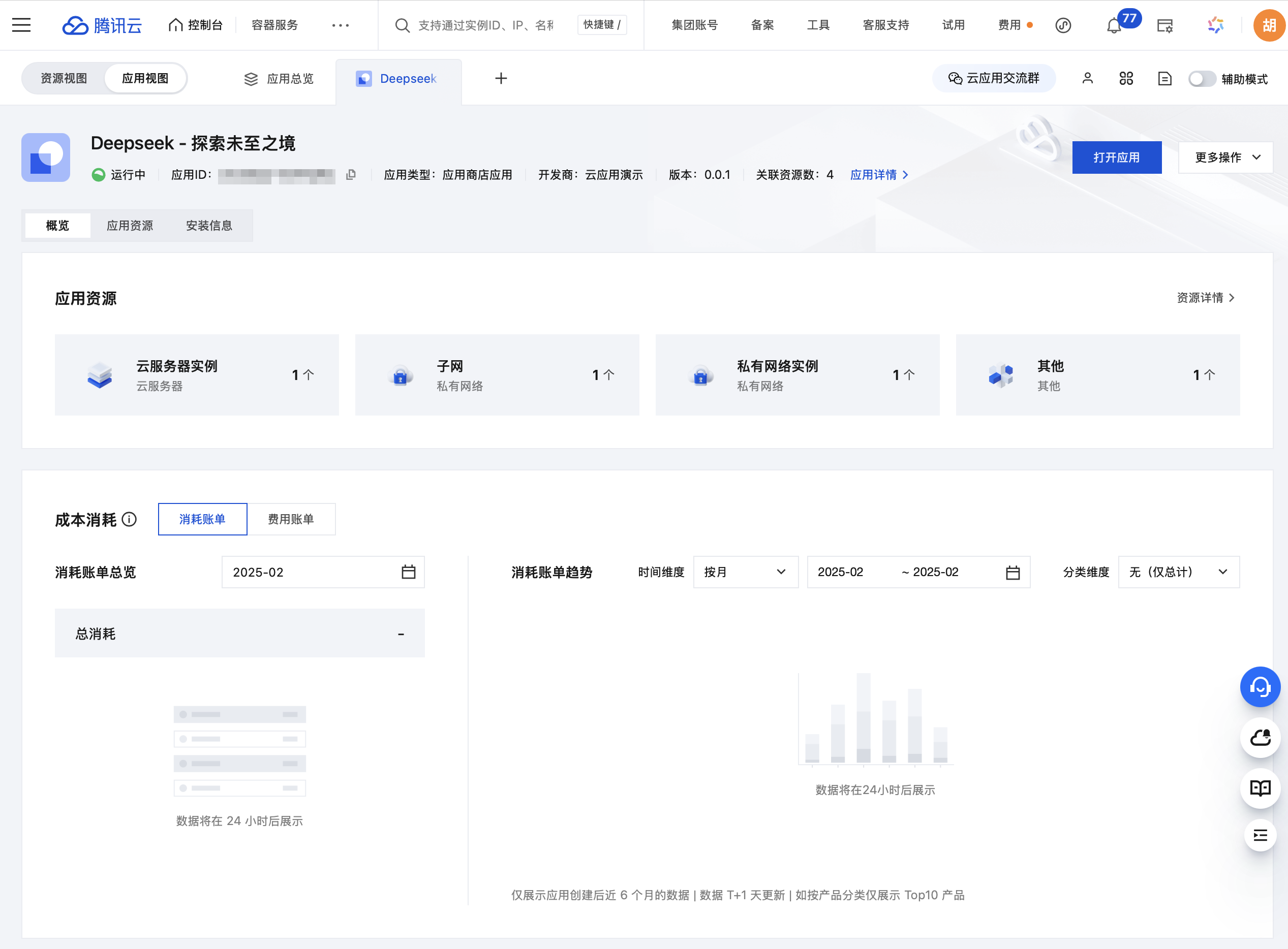
Task: Click the 总消耗 summary row
Action: click(x=240, y=634)
